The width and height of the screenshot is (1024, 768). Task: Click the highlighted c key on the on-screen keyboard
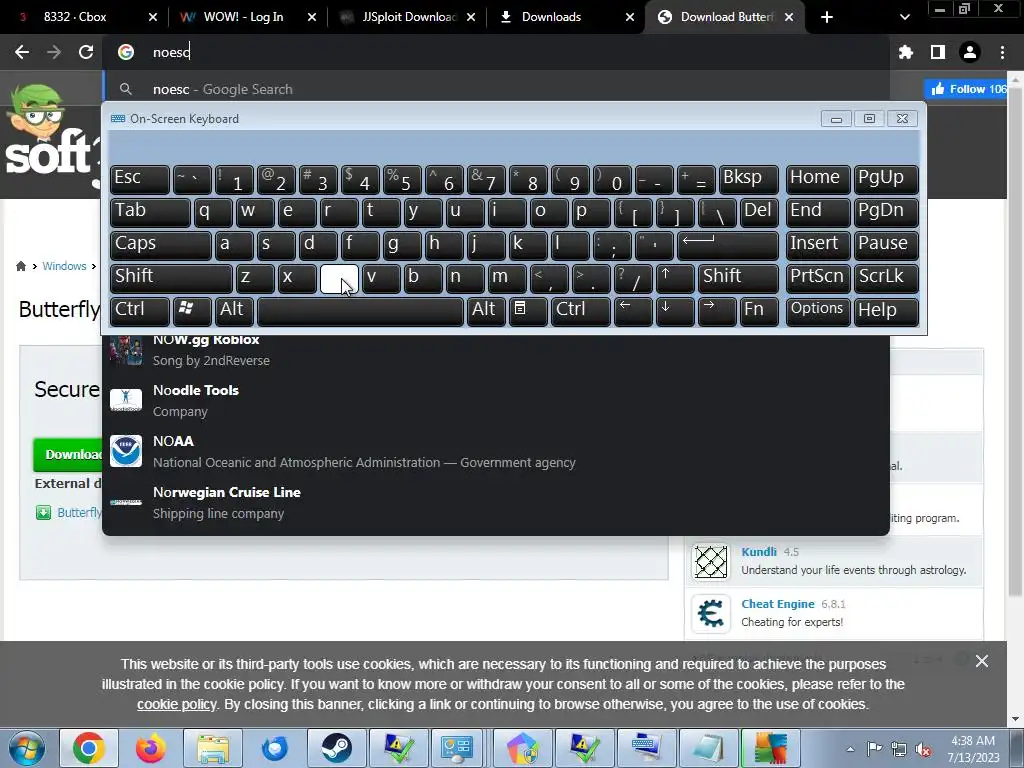339,278
